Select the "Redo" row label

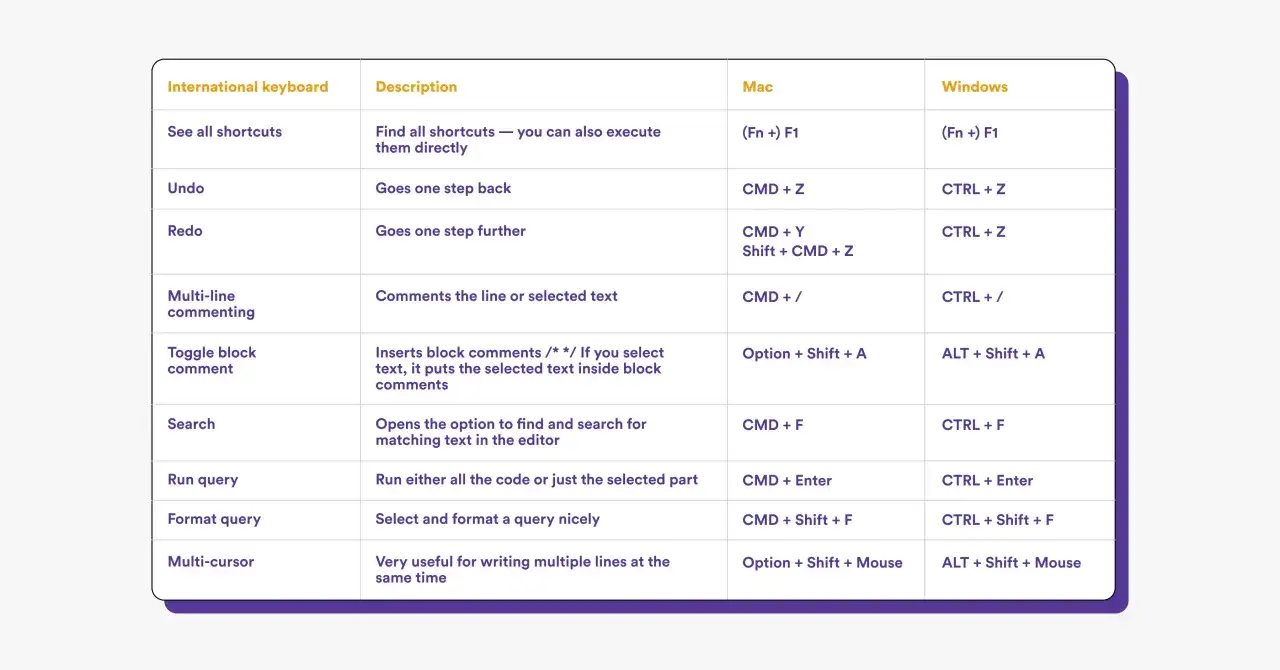[x=185, y=231]
